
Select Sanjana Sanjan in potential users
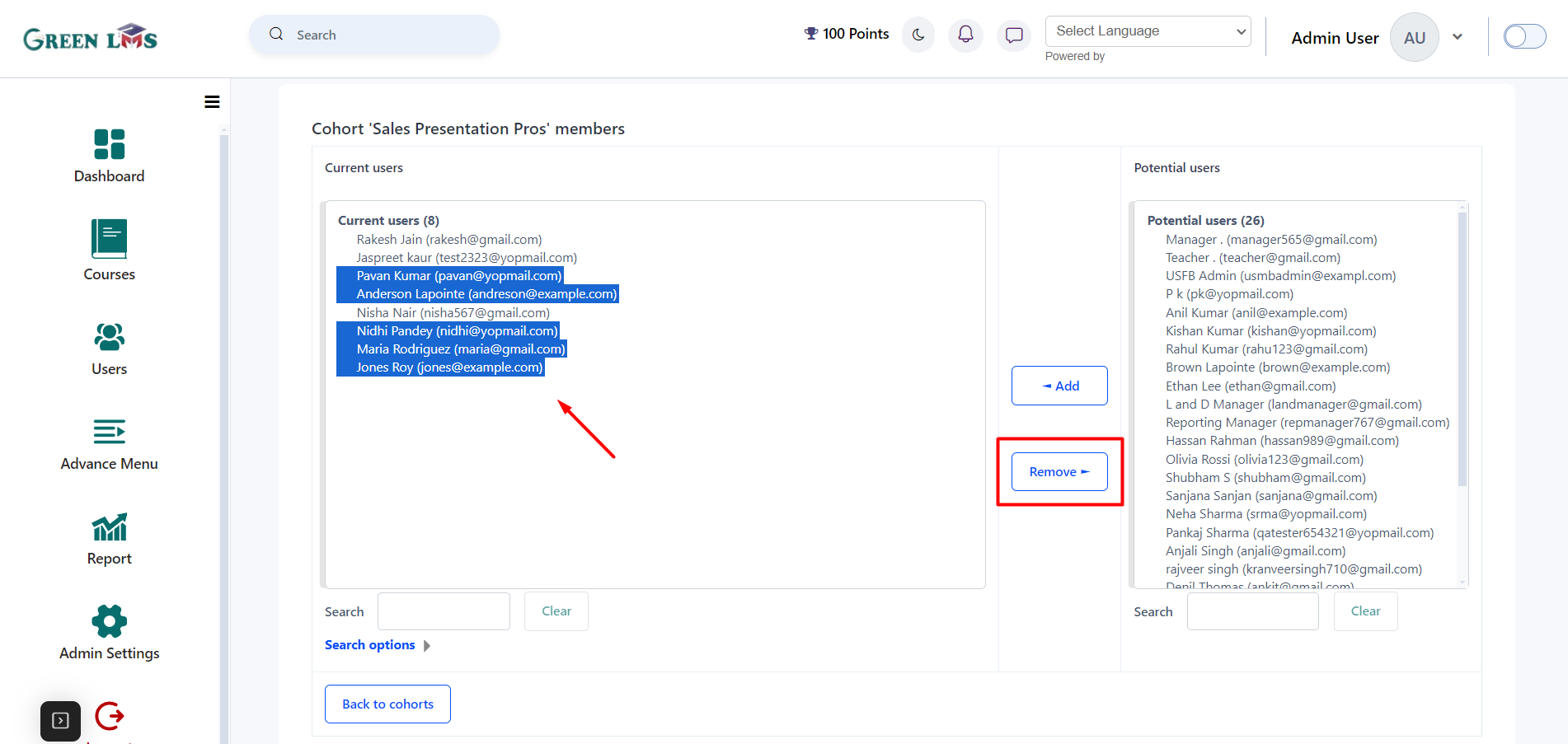coord(1271,496)
